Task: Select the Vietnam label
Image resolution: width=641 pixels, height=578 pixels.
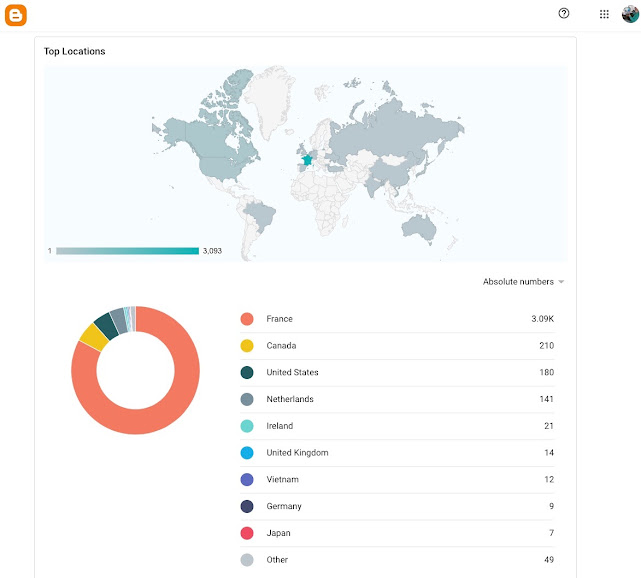Action: [282, 479]
